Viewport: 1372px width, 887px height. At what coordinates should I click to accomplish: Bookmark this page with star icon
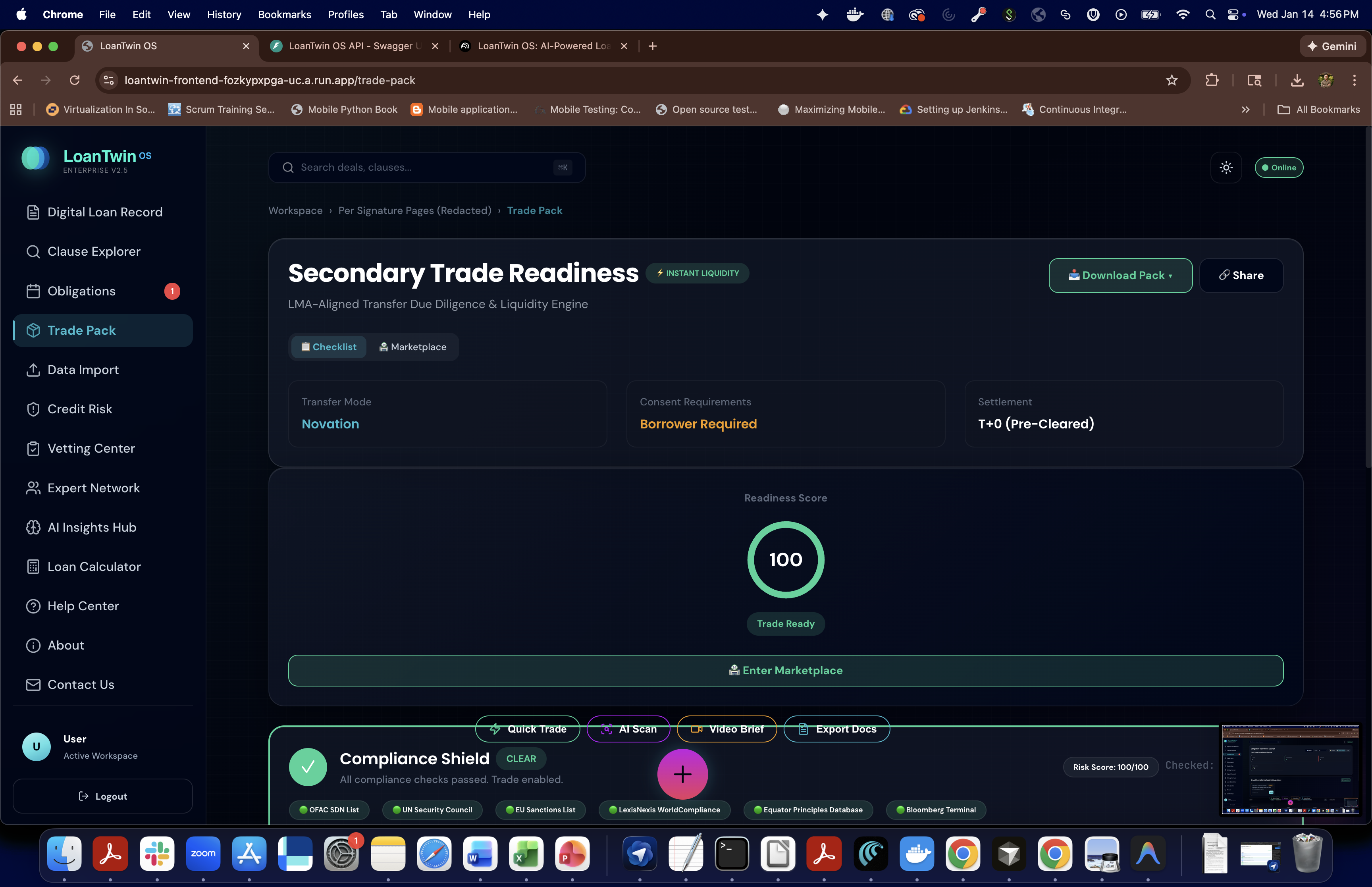pos(1171,80)
